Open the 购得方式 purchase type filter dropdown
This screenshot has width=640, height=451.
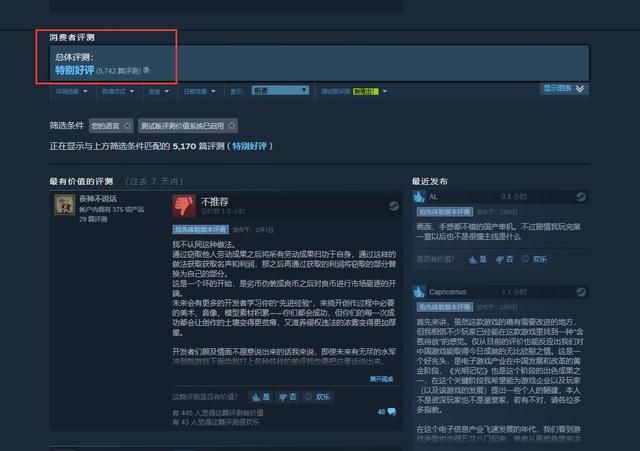118,91
